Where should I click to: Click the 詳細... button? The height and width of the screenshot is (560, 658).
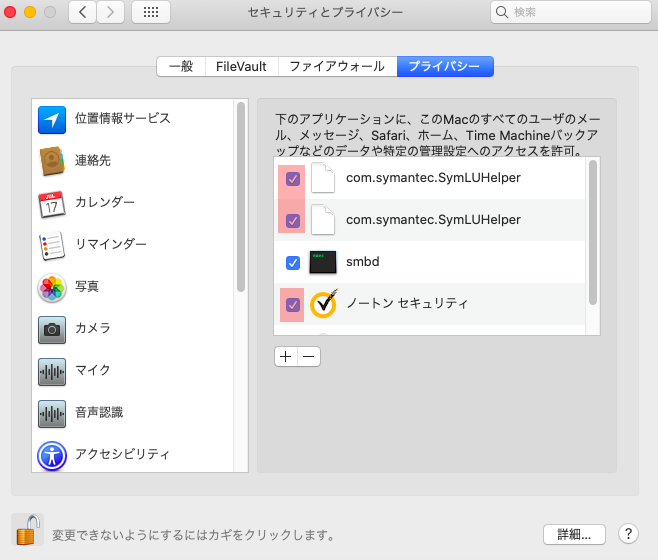pos(574,534)
